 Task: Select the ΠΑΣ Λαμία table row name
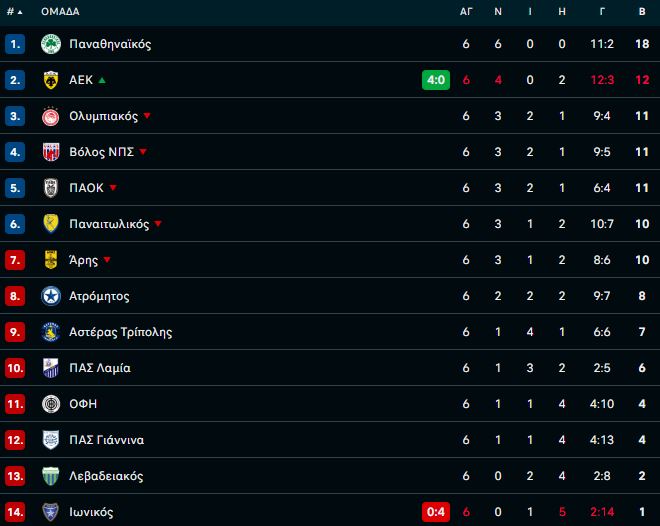click(x=100, y=368)
